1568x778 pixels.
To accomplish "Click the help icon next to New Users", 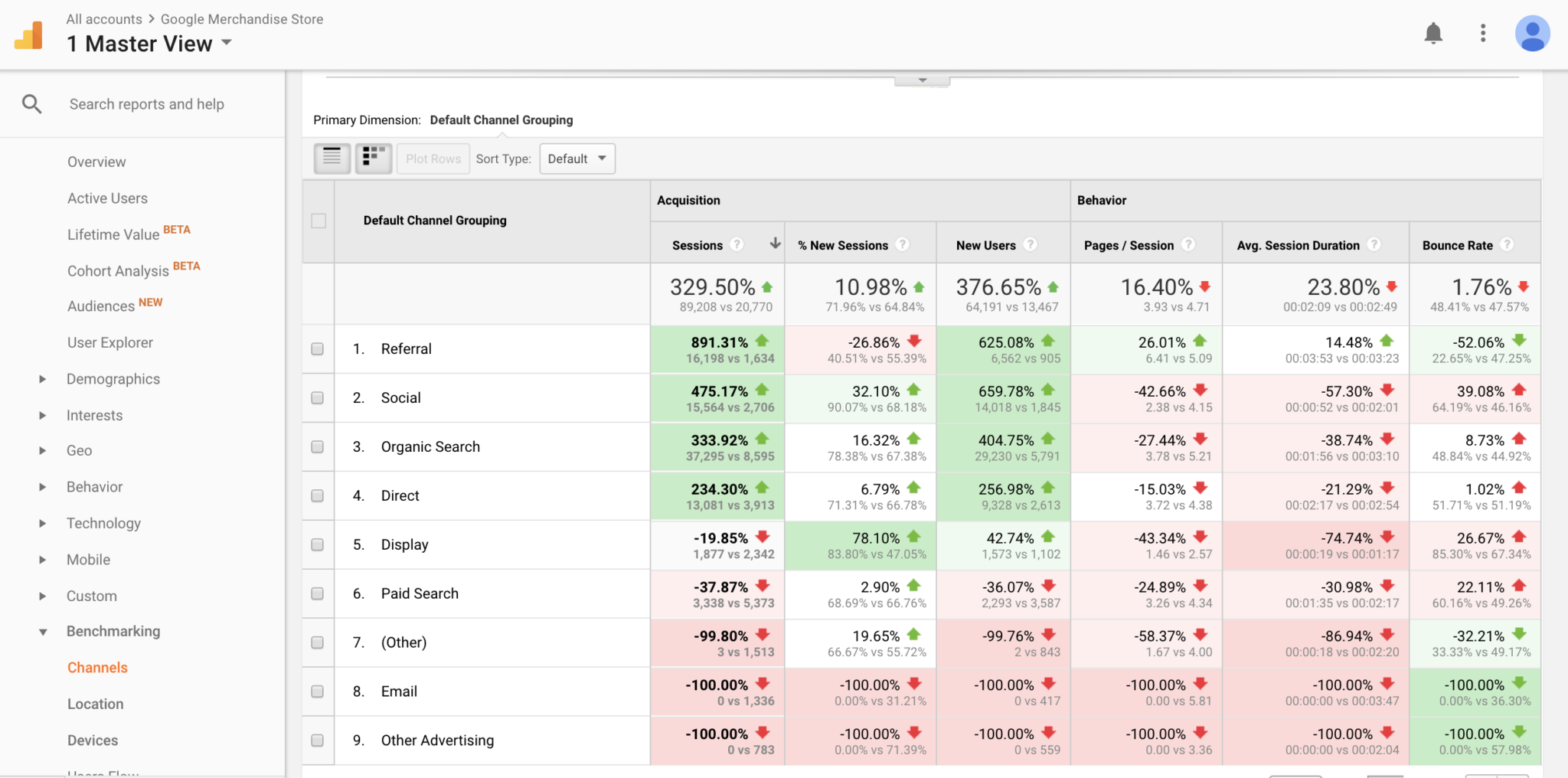I will (1031, 244).
